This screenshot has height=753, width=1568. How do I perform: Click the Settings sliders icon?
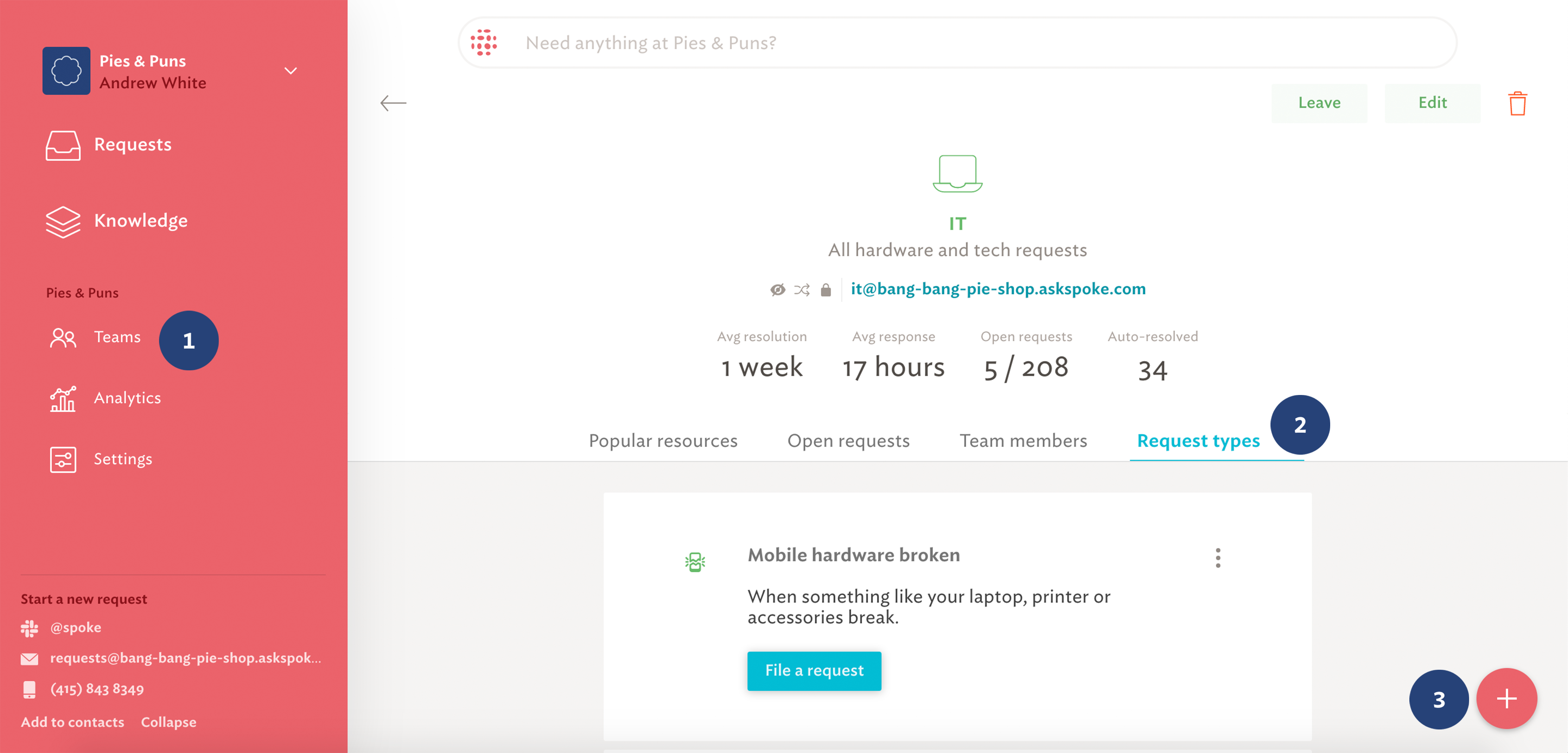63,460
